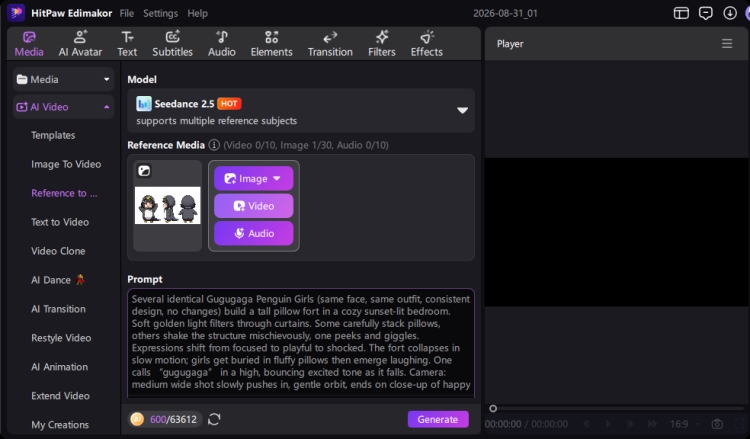Screen dimensions: 750x439
Task: Click the AI credits coin icon
Action: coord(137,419)
